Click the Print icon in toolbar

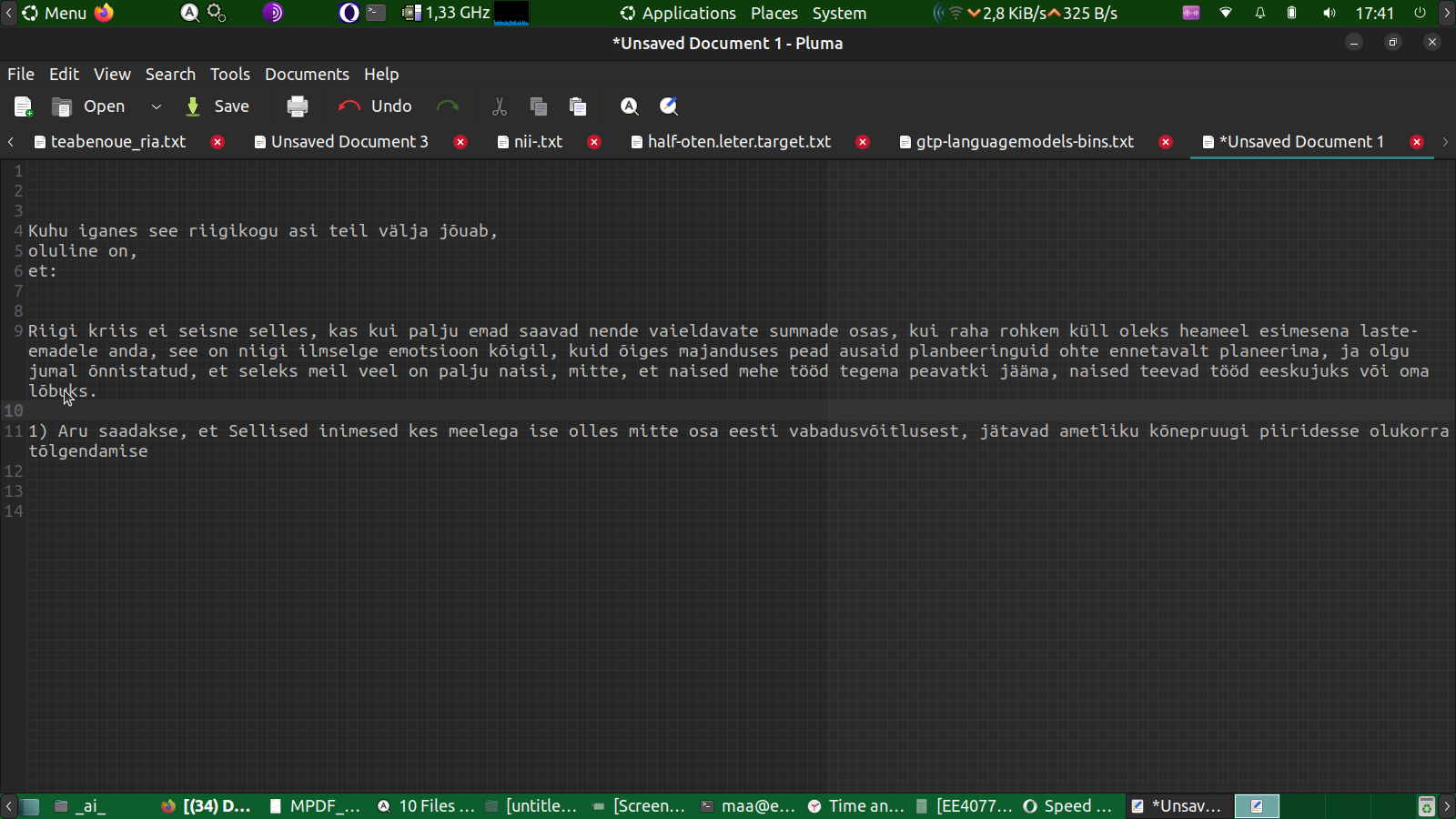(297, 106)
